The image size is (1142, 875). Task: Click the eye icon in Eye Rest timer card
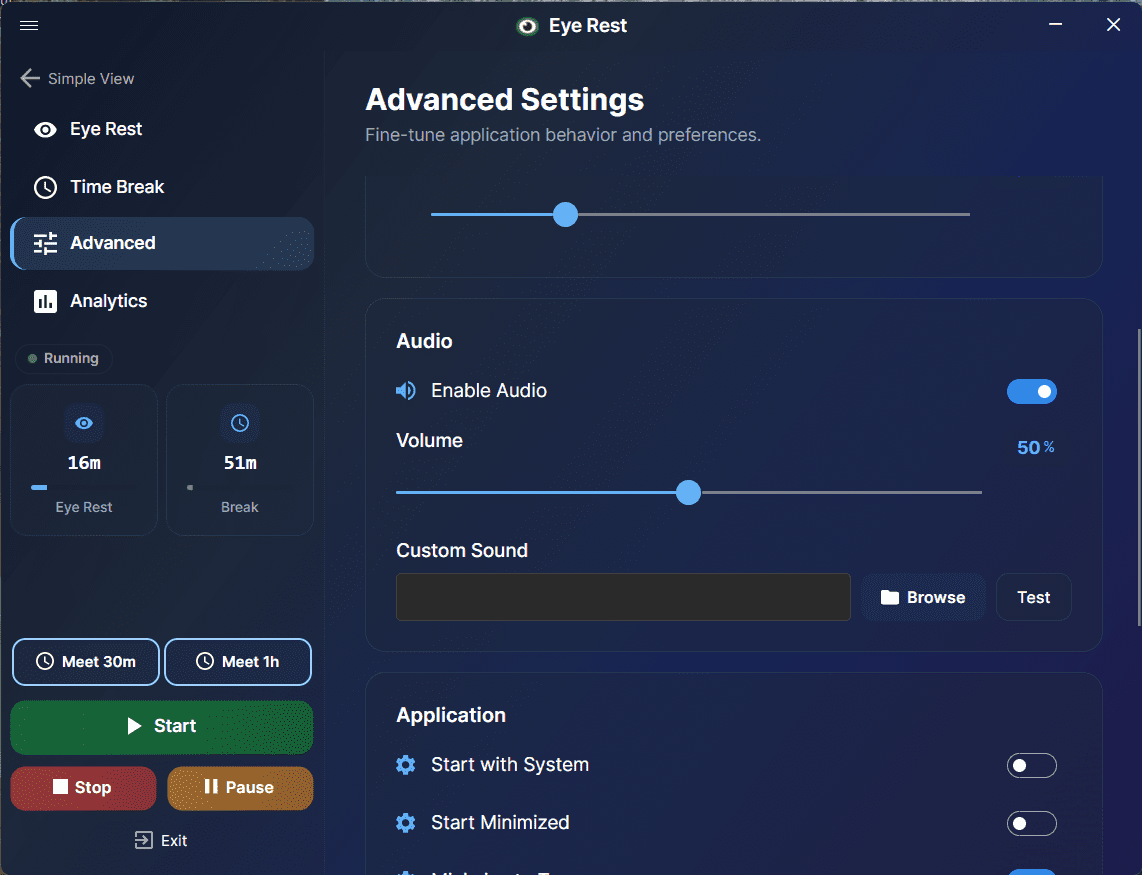point(84,424)
